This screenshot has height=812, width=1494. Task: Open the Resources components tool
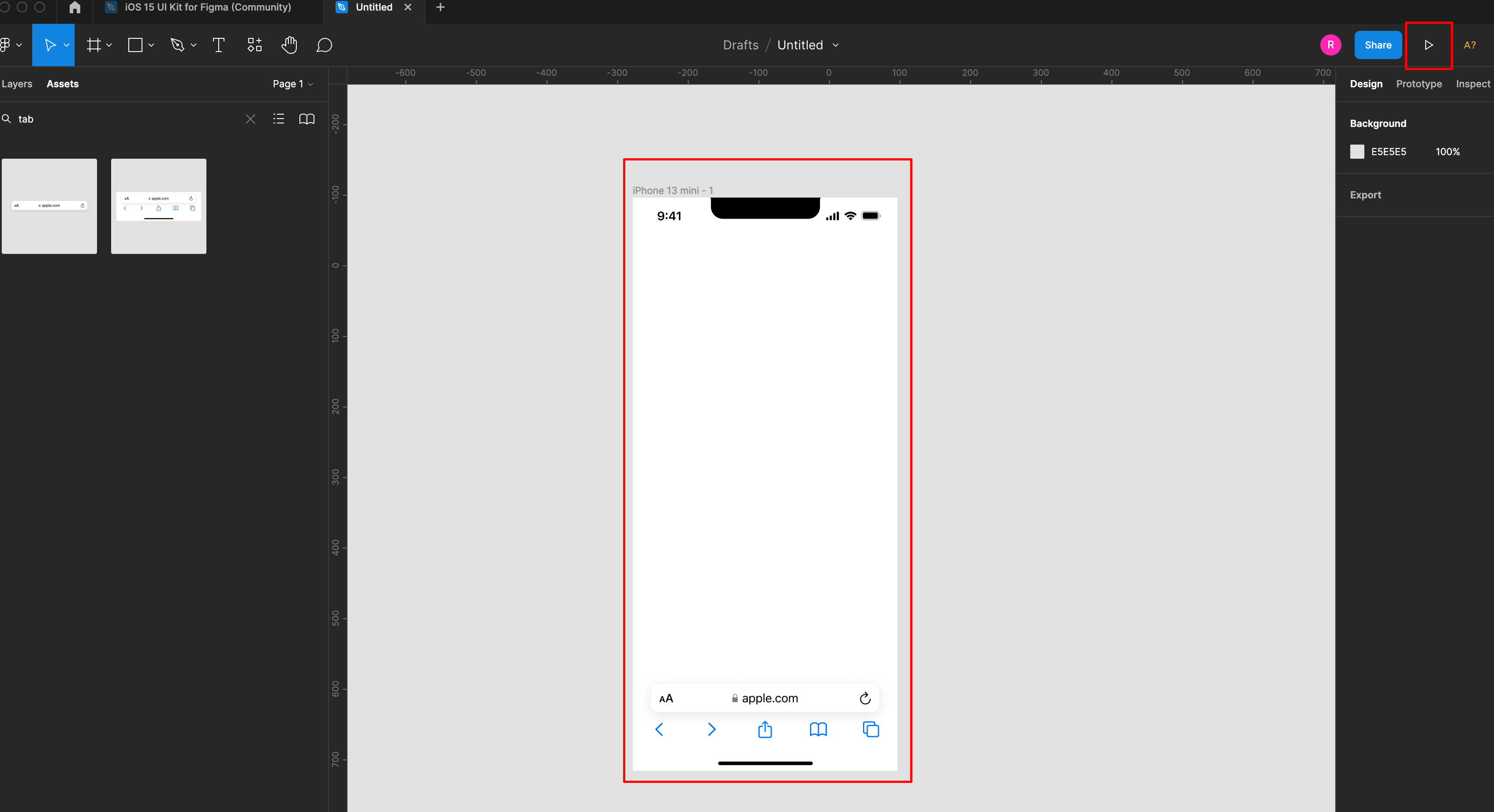[x=254, y=45]
